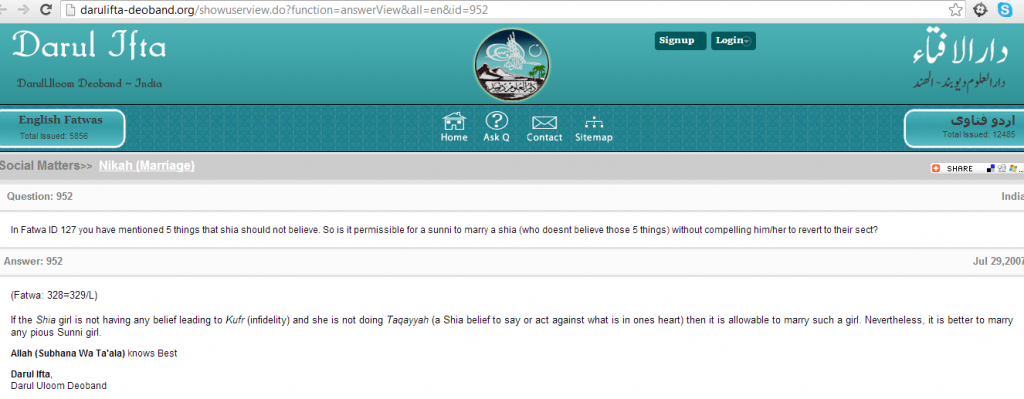Click the orange plus Share icon
The width and height of the screenshot is (1024, 399).
[936, 168]
